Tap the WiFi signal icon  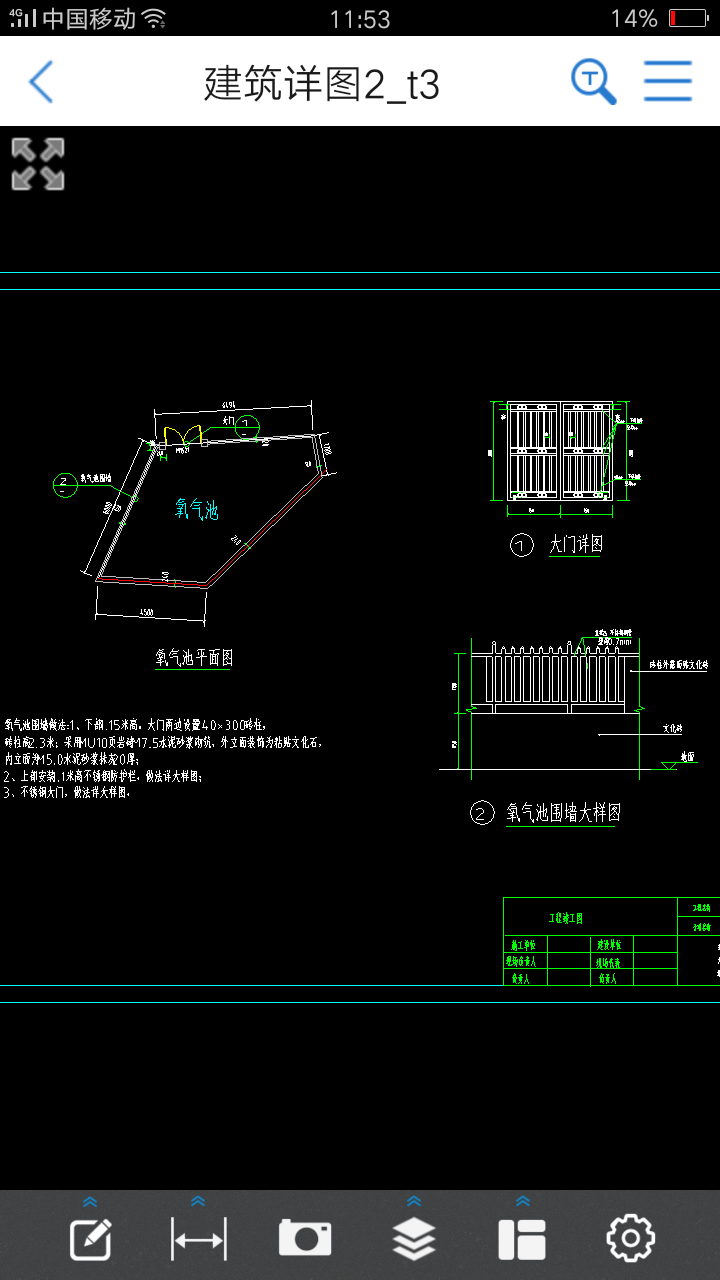pos(153,18)
